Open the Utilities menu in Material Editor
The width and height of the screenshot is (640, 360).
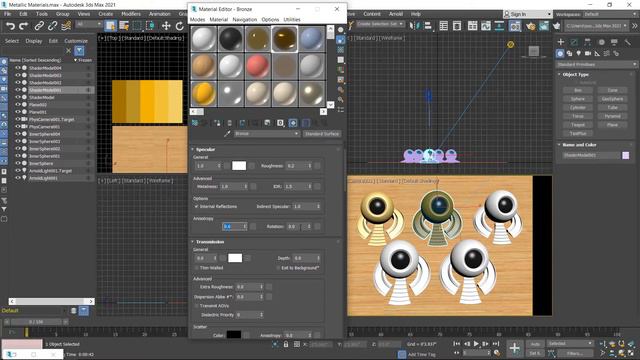pyautogui.click(x=292, y=20)
